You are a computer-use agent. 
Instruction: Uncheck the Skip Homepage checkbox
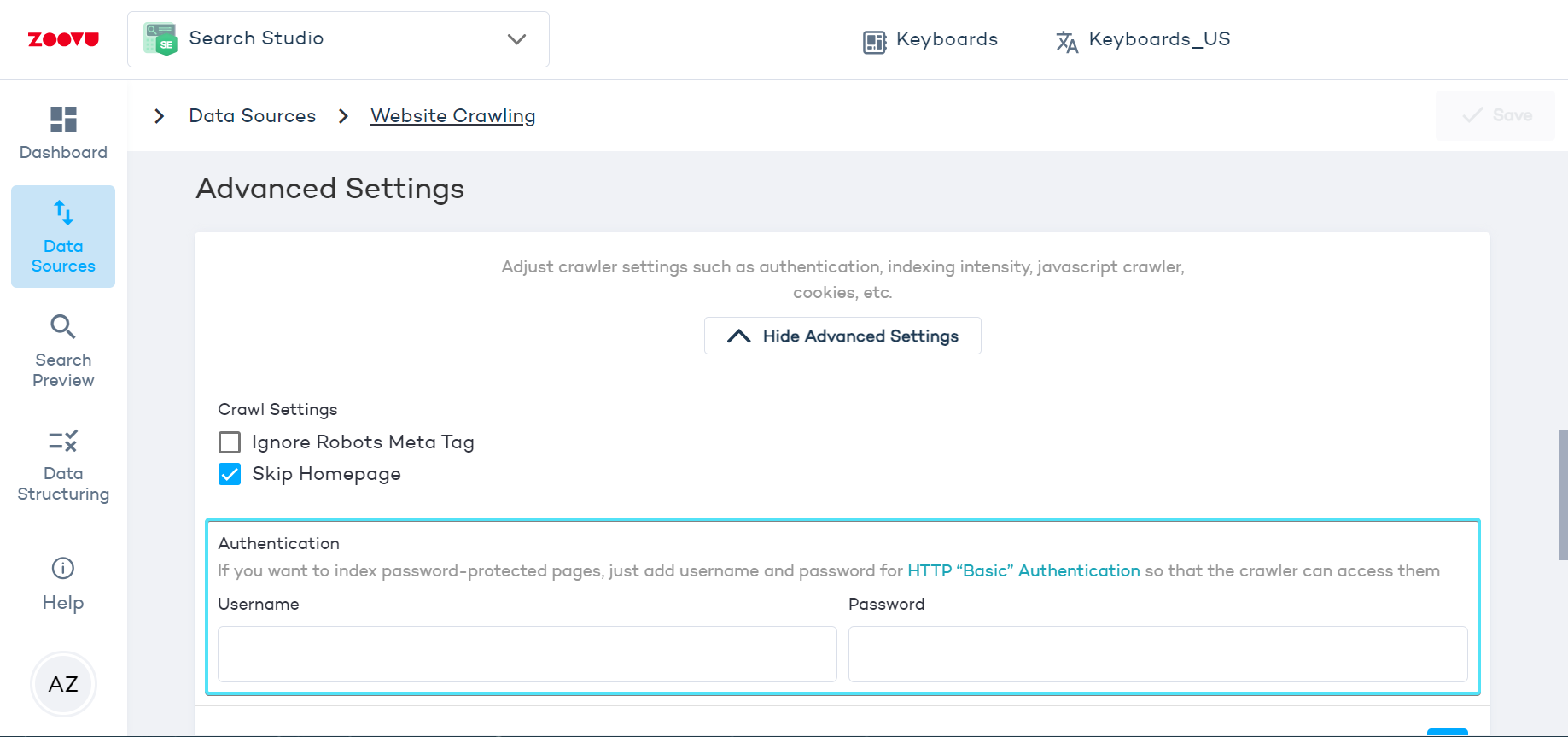pyautogui.click(x=230, y=474)
